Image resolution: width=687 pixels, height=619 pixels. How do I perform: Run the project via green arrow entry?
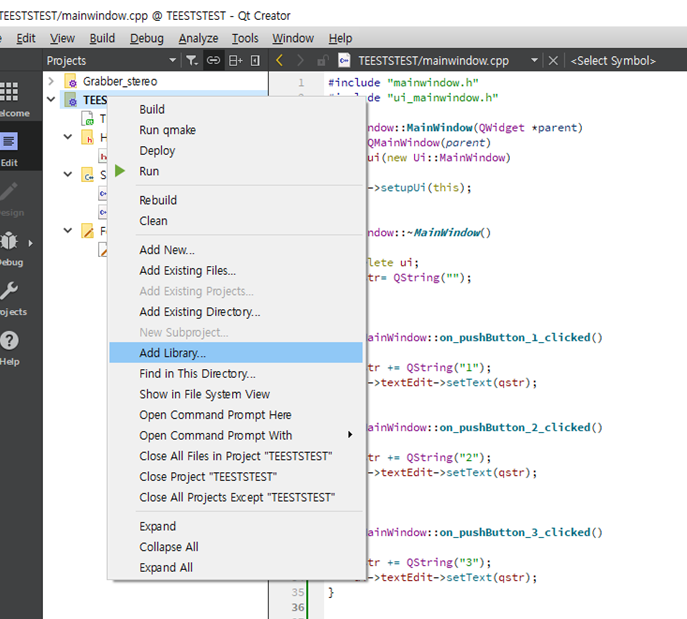149,171
